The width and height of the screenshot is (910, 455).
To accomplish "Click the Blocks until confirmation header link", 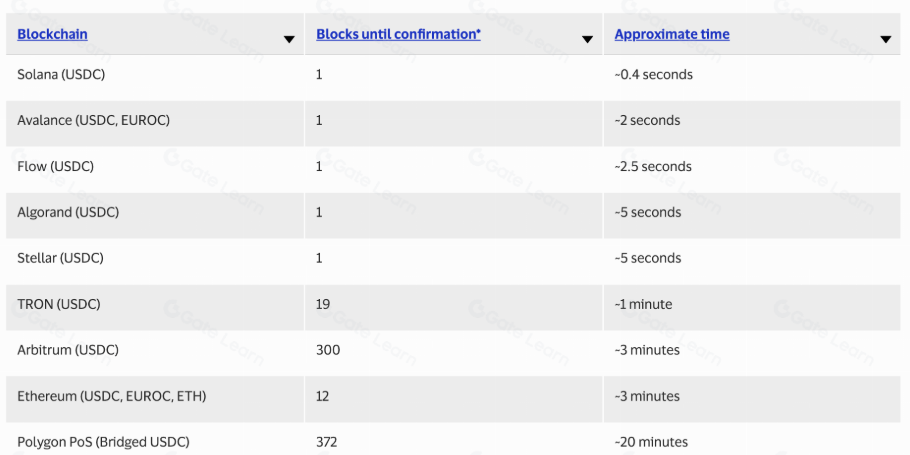I will coord(398,34).
